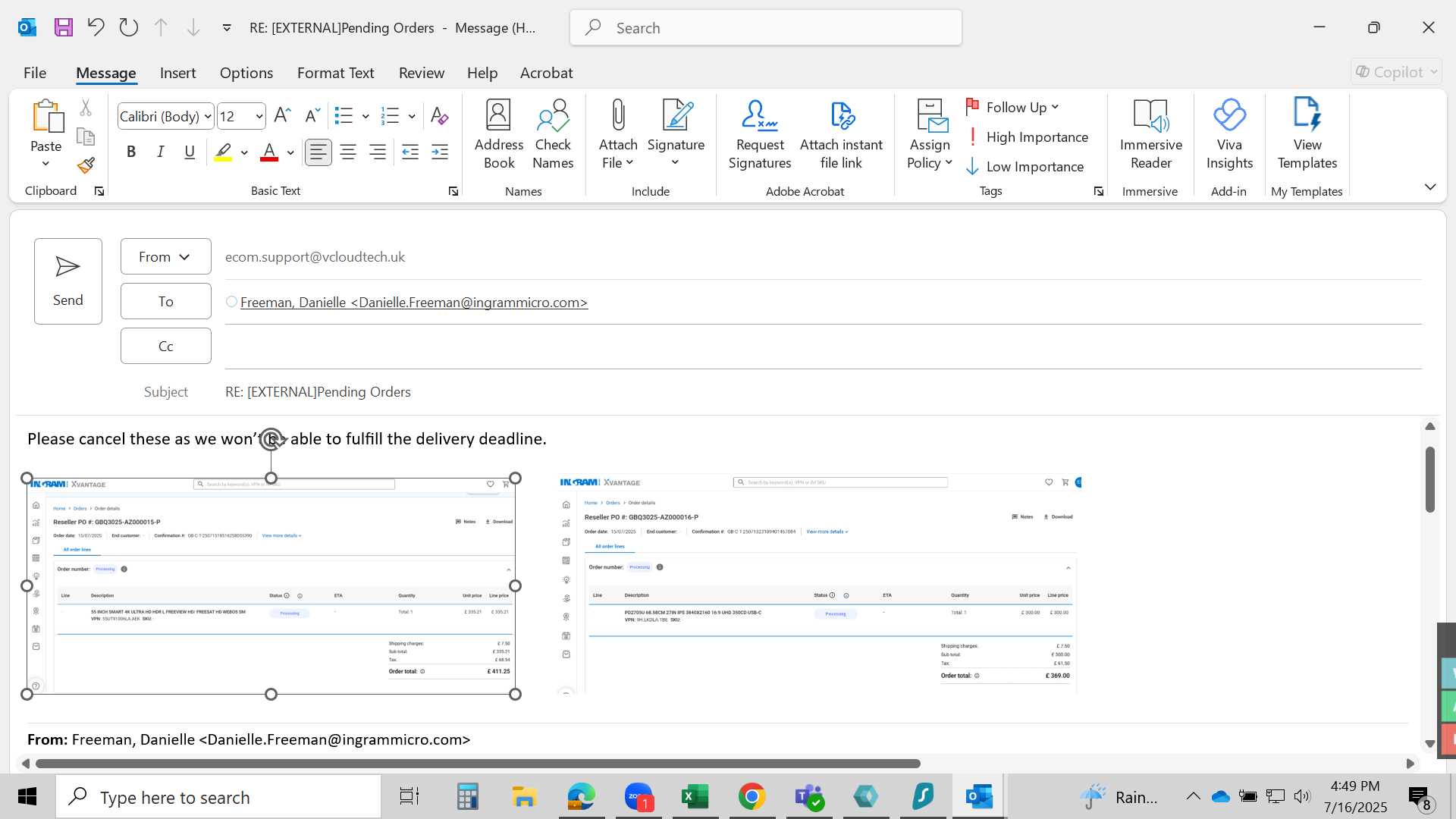Screen dimensions: 1456x819
Task: Click Check Names
Action: [553, 134]
